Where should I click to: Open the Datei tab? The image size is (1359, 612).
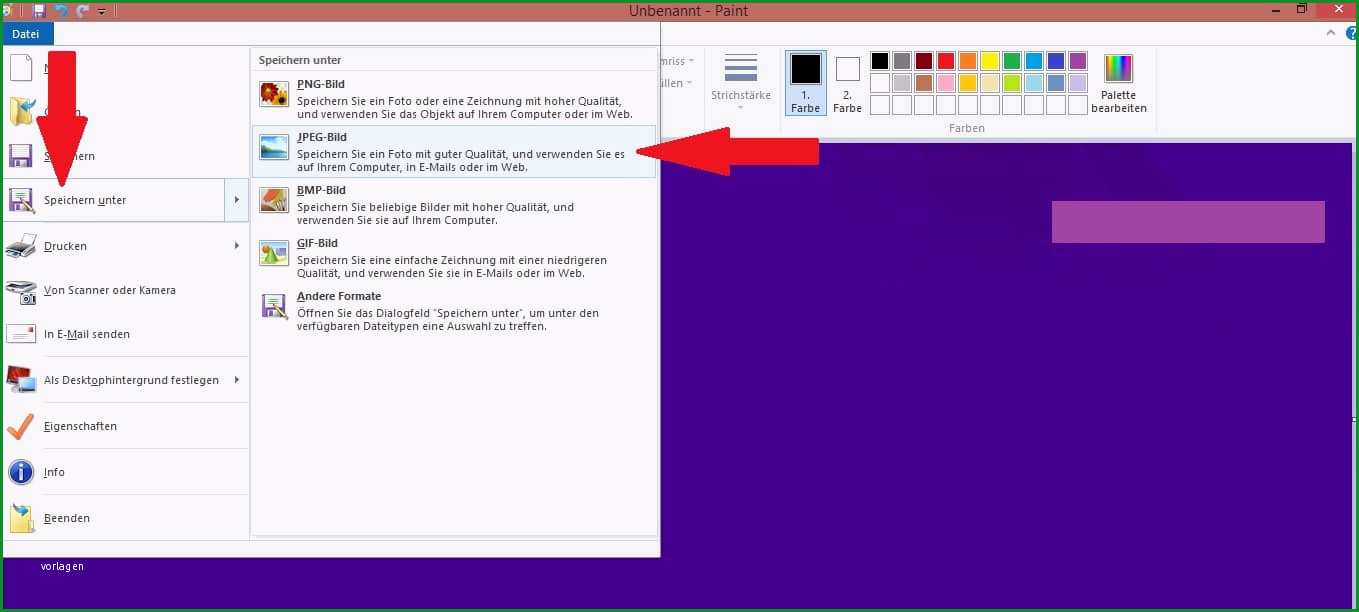[x=26, y=34]
